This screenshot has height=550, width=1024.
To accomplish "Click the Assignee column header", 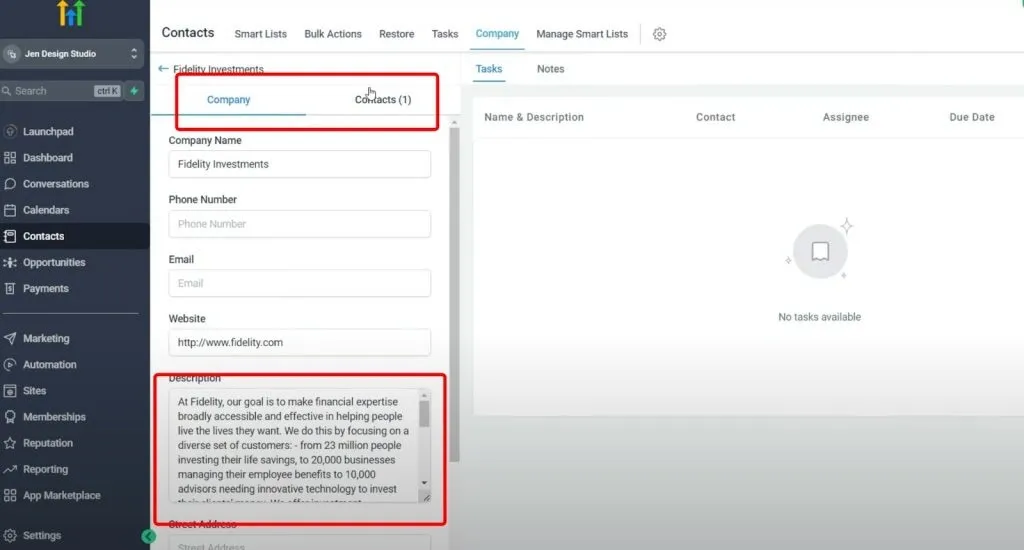I will click(846, 117).
